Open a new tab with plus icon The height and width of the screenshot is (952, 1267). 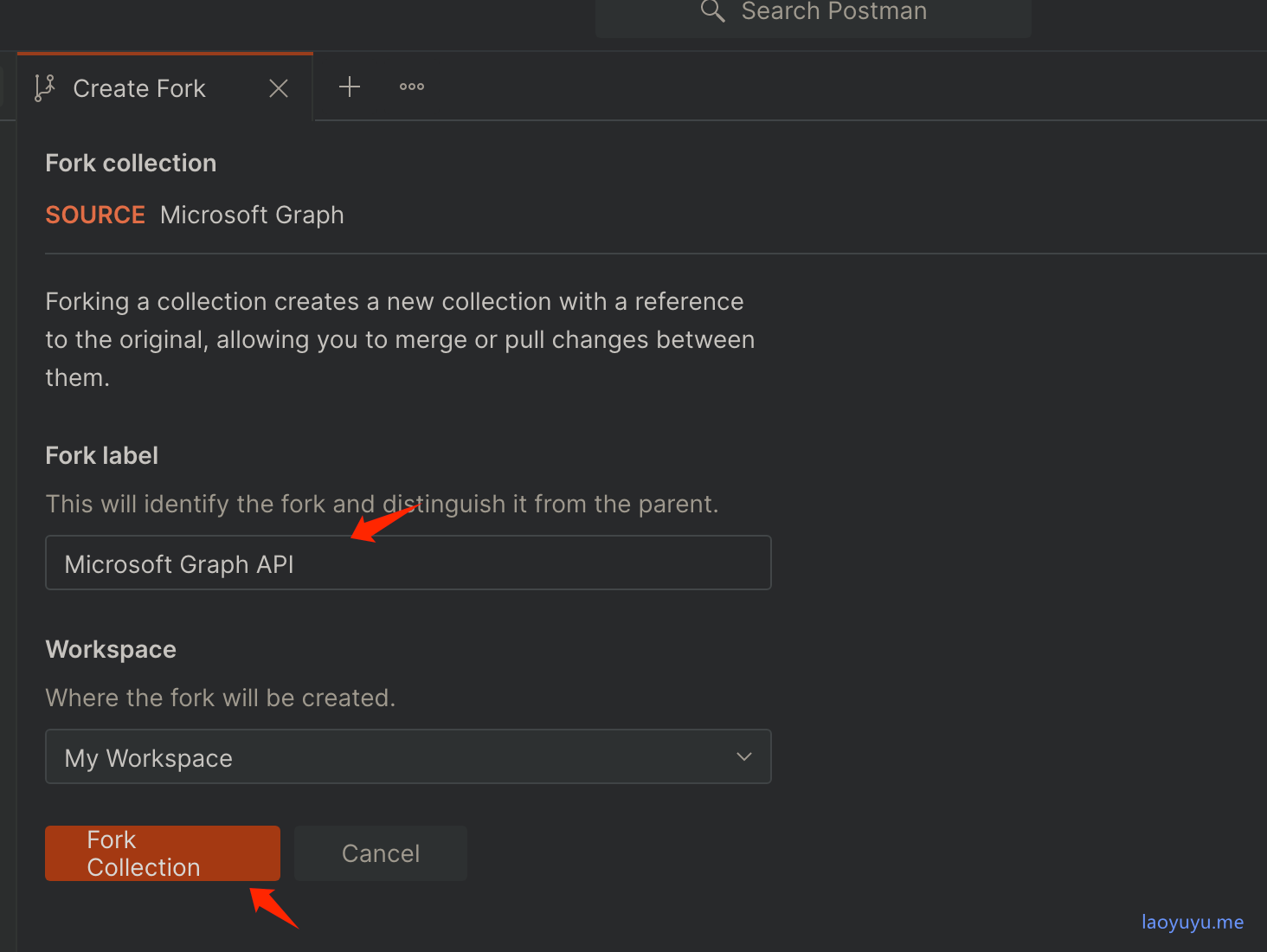pyautogui.click(x=350, y=87)
